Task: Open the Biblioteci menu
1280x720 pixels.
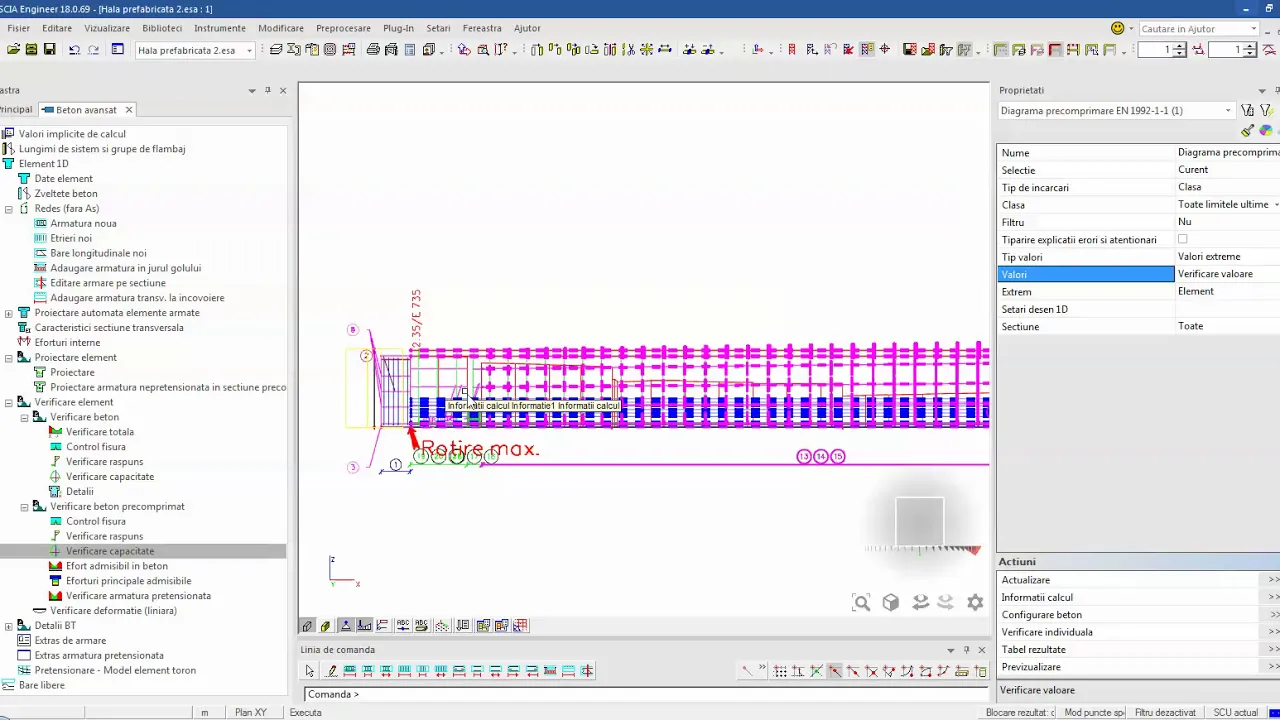Action: pos(162,28)
